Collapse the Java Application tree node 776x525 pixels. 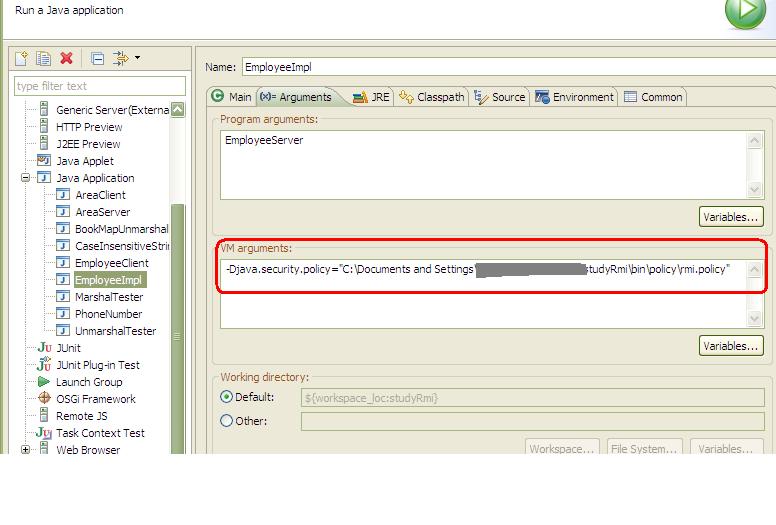25,178
